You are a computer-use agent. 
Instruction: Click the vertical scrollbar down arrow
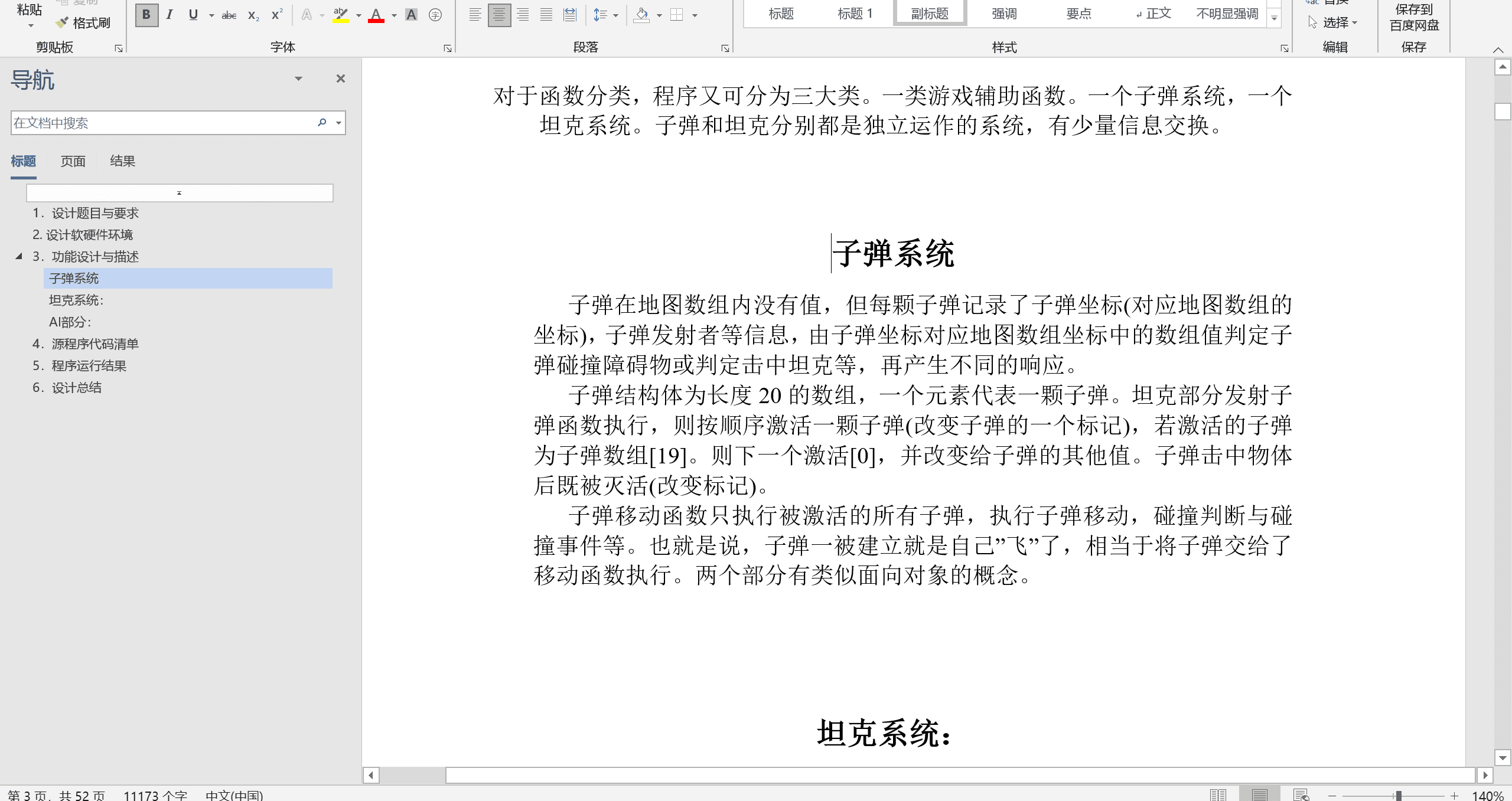pos(1503,757)
